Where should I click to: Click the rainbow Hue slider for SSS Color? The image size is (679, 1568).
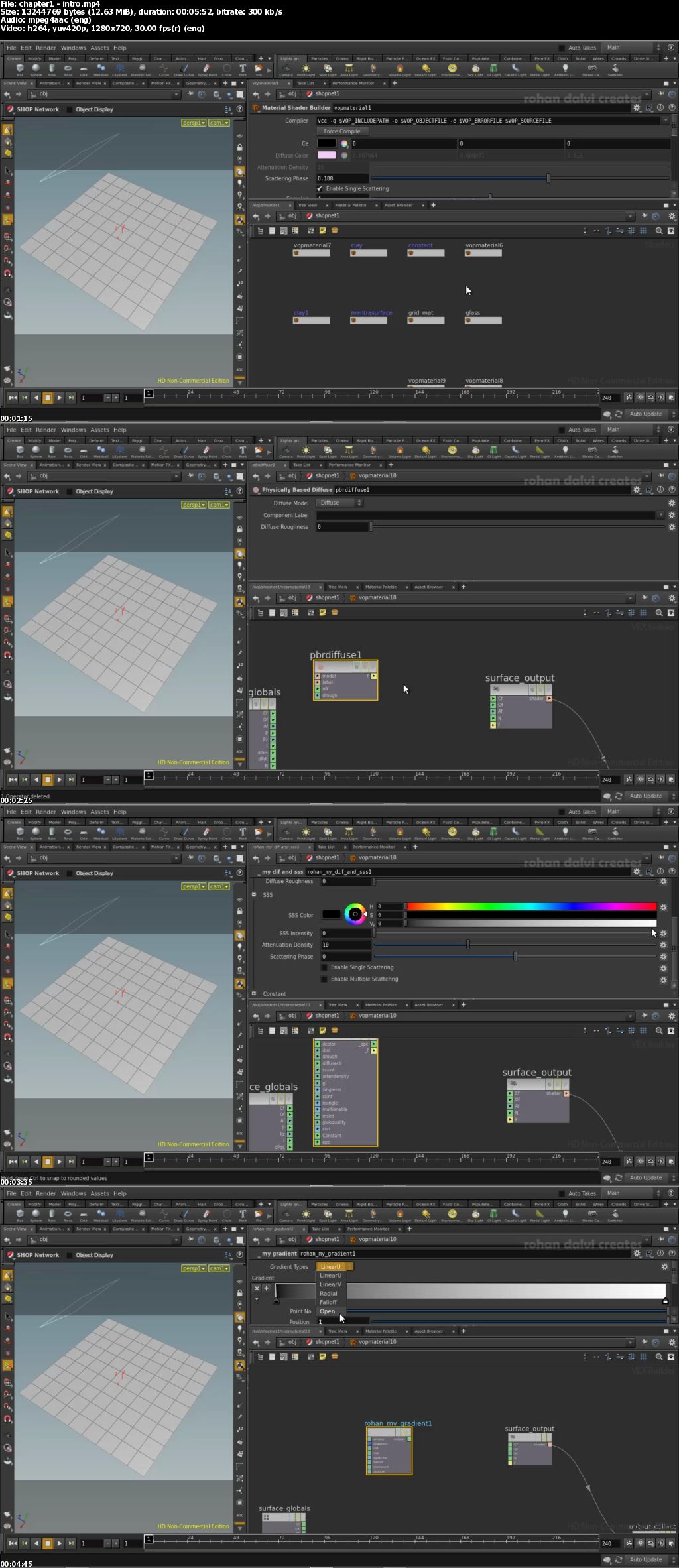[530, 906]
